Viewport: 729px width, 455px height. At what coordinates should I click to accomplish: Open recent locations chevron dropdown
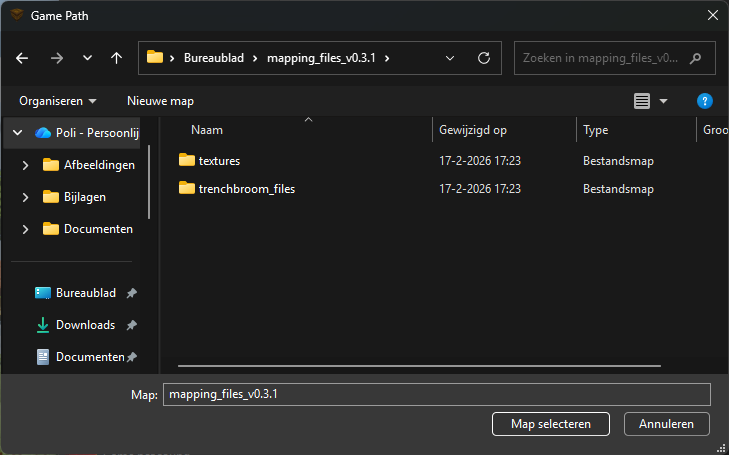click(x=87, y=58)
